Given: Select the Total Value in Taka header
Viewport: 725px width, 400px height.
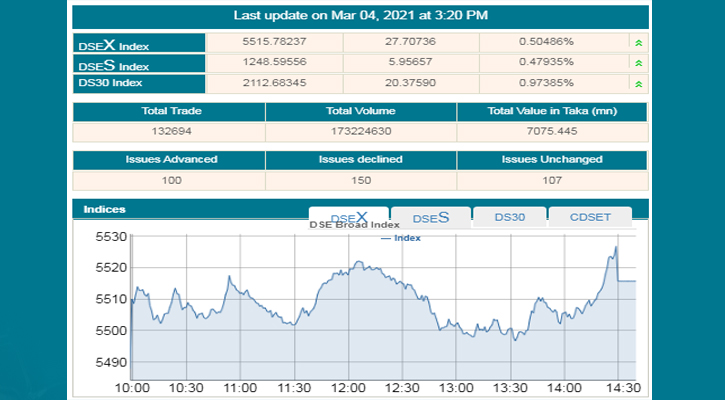Looking at the screenshot, I should (552, 112).
